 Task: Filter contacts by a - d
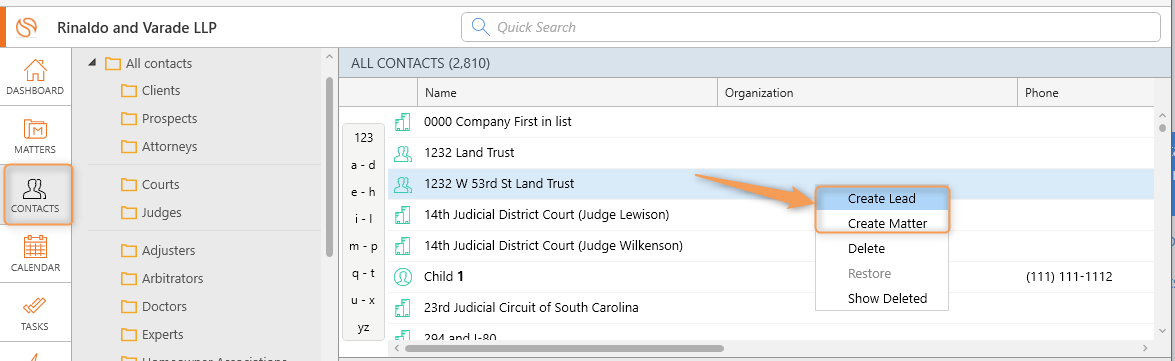coord(363,165)
